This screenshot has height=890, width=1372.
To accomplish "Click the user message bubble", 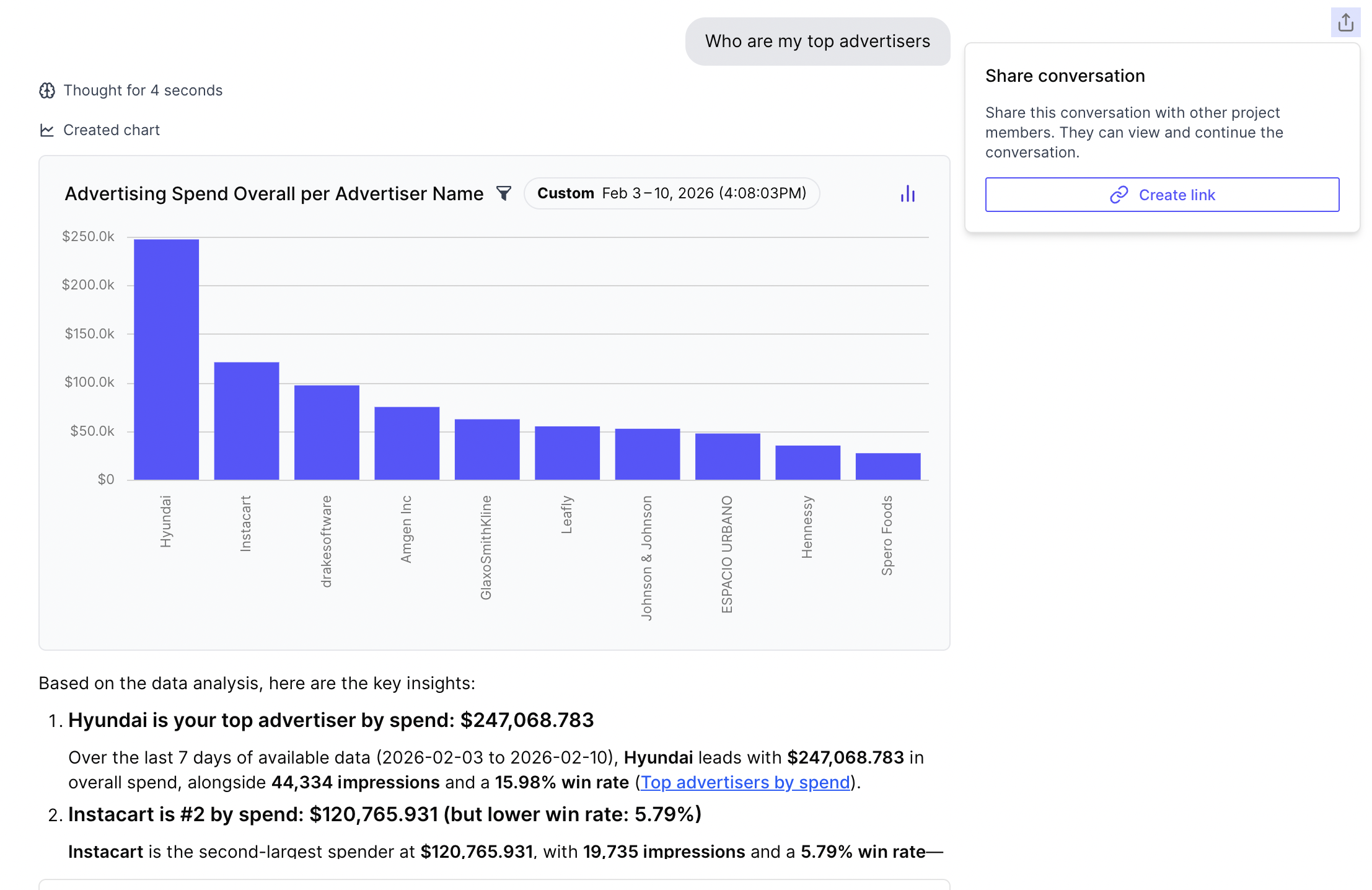I will click(817, 42).
